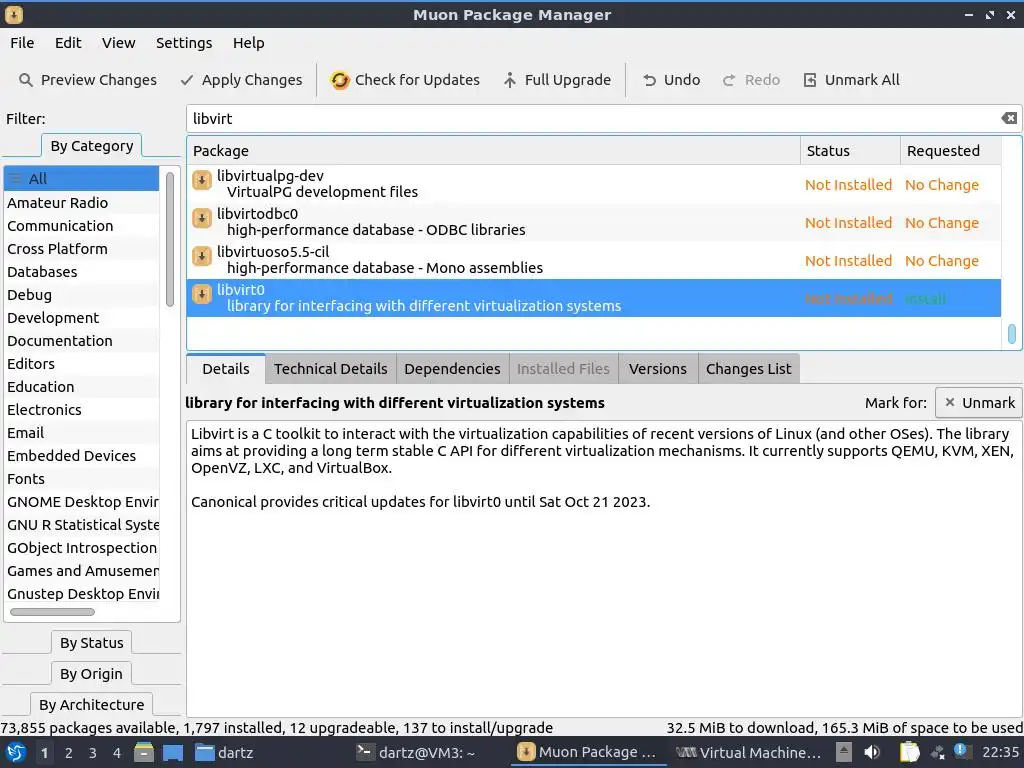Click the By Category filter header
The image size is (1024, 768).
tap(91, 146)
